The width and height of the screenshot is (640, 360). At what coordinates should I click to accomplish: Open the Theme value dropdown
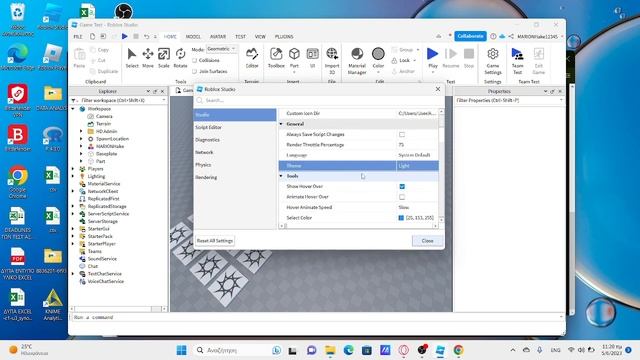(x=418, y=166)
